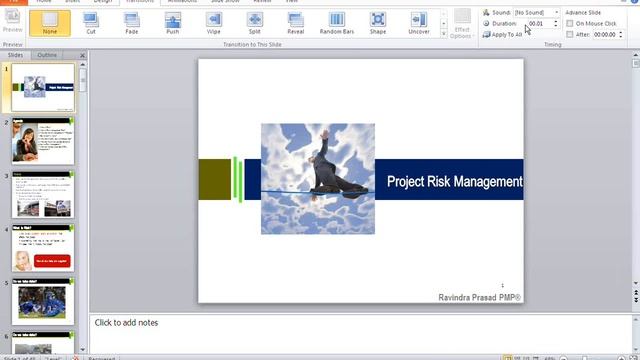This screenshot has width=640, height=360.
Task: Select the None transition
Action: (x=50, y=23)
